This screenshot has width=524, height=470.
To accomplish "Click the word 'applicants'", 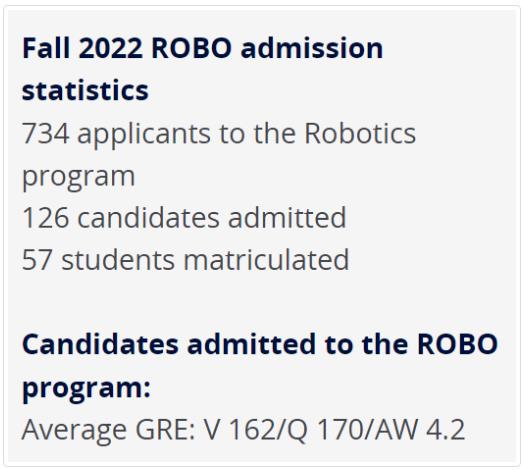I will [x=144, y=136].
